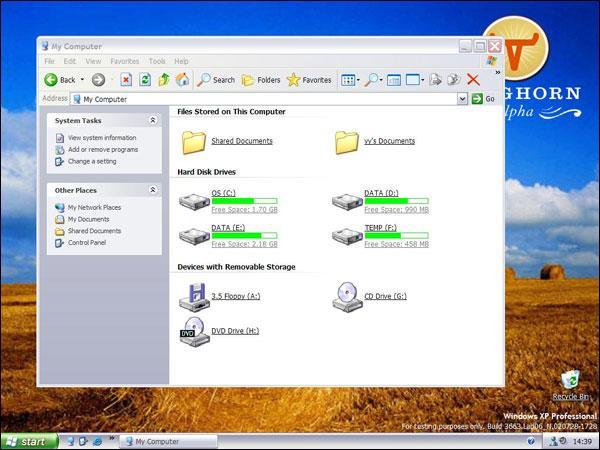Click the taskbar clock showing 14:39

click(581, 442)
